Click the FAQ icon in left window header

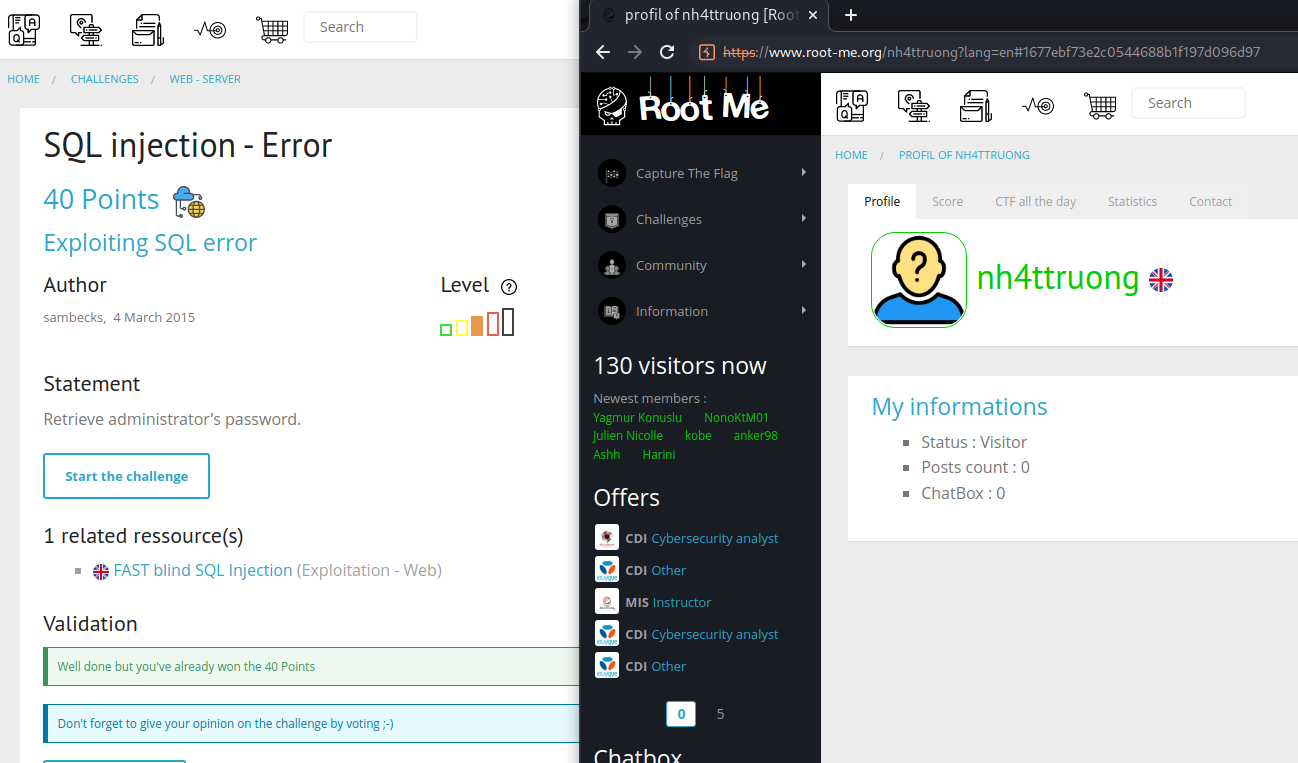23,30
